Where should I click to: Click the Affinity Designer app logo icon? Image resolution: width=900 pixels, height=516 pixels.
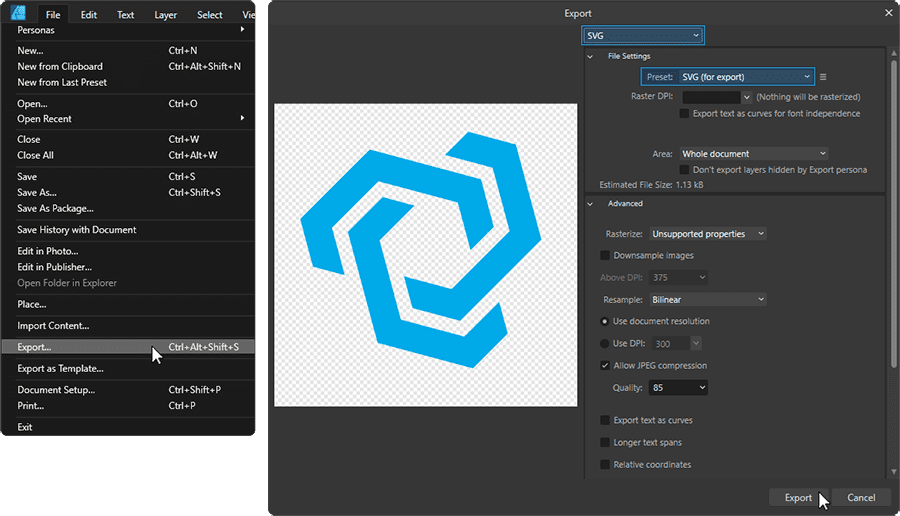[x=18, y=13]
